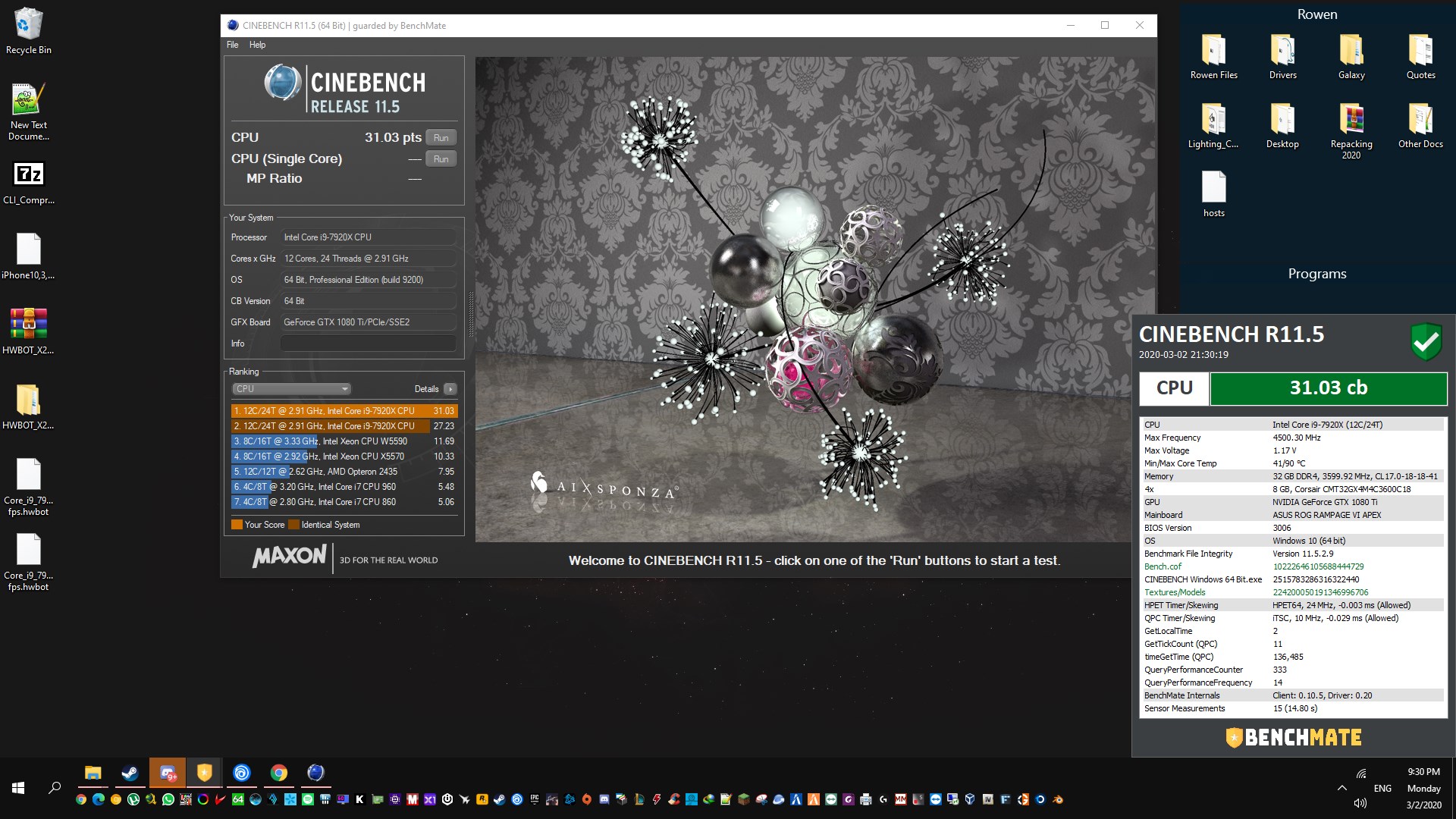Show hidden system tray icons chevron
The width and height of the screenshot is (1456, 819).
pyautogui.click(x=1341, y=788)
